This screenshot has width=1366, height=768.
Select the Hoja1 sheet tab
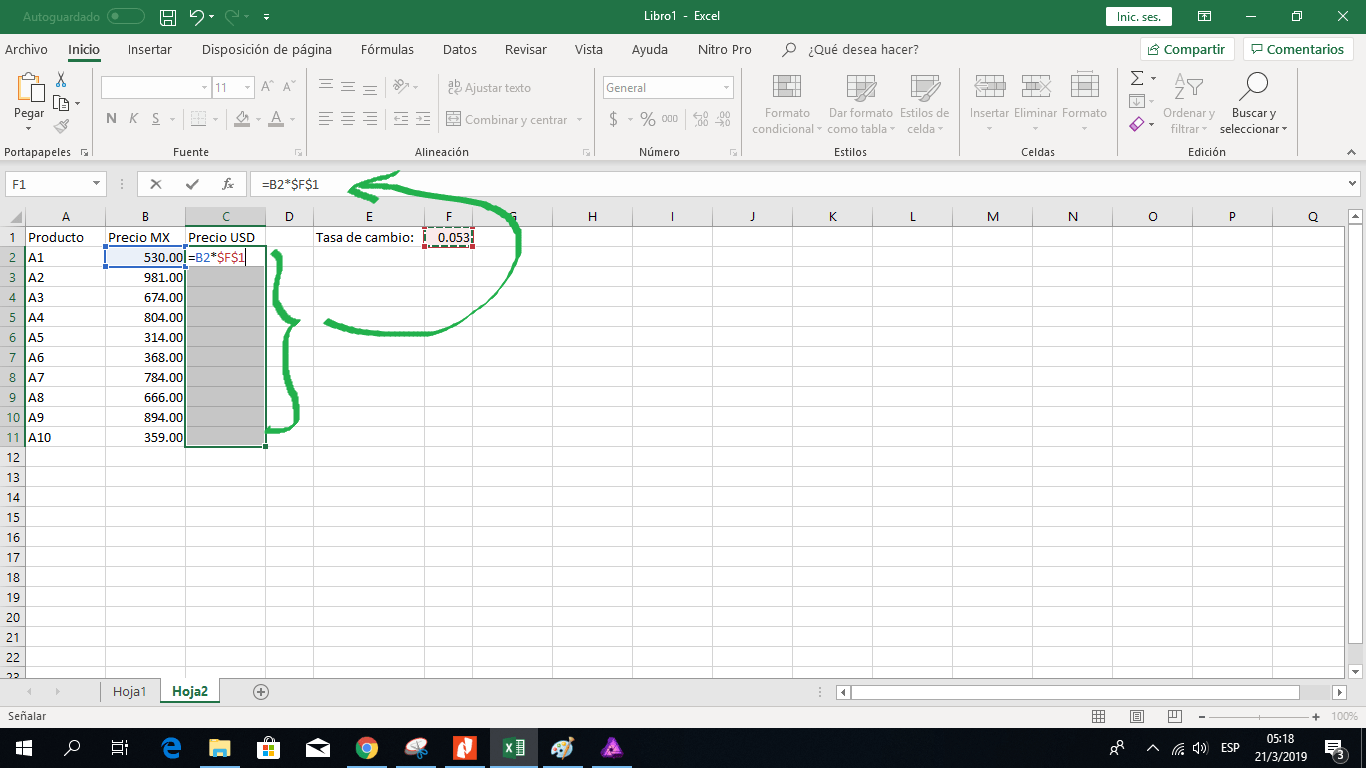[130, 691]
